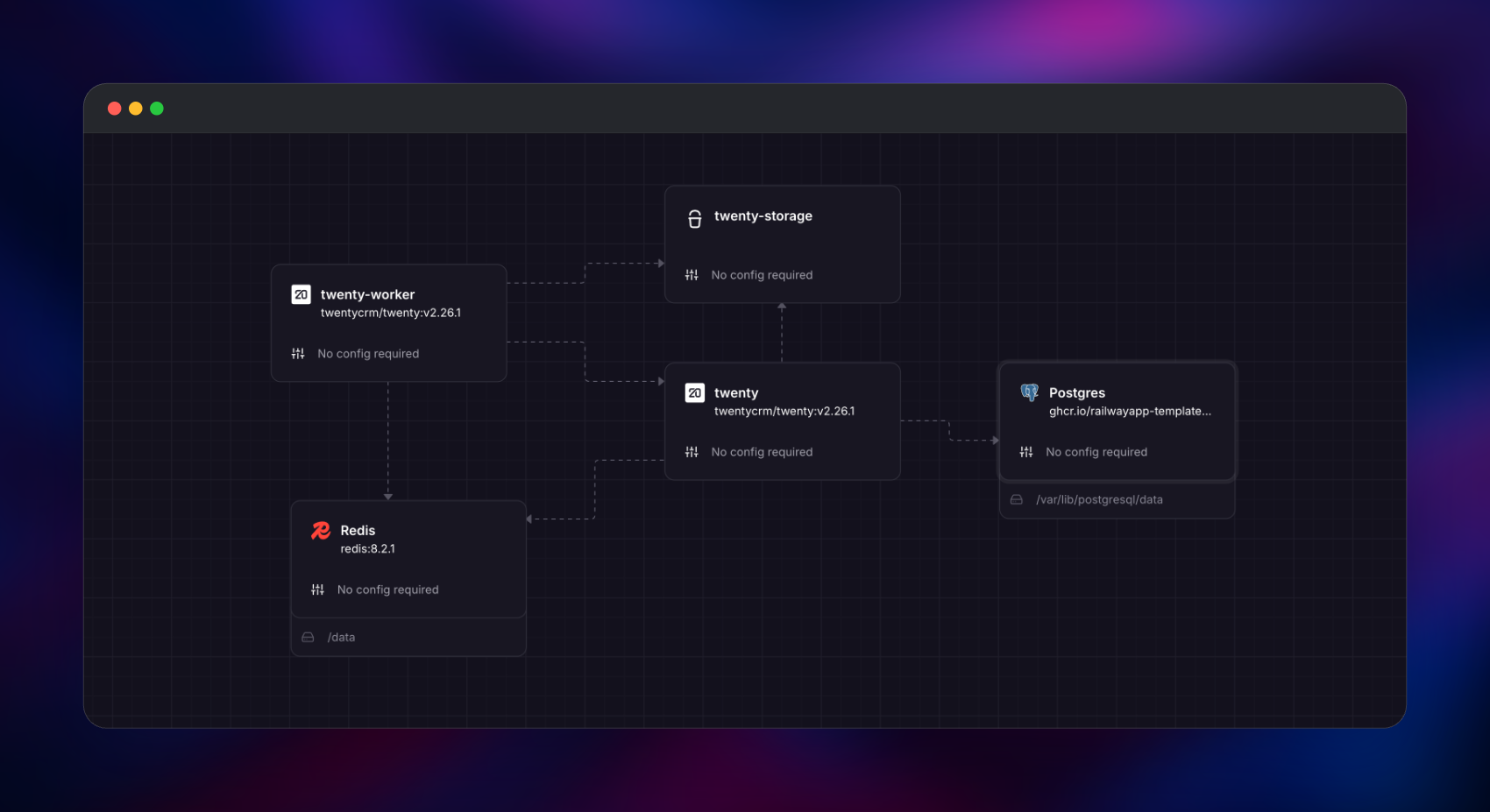Click config sliders icon in Postgres card
Image resolution: width=1490 pixels, height=812 pixels.
click(1026, 452)
